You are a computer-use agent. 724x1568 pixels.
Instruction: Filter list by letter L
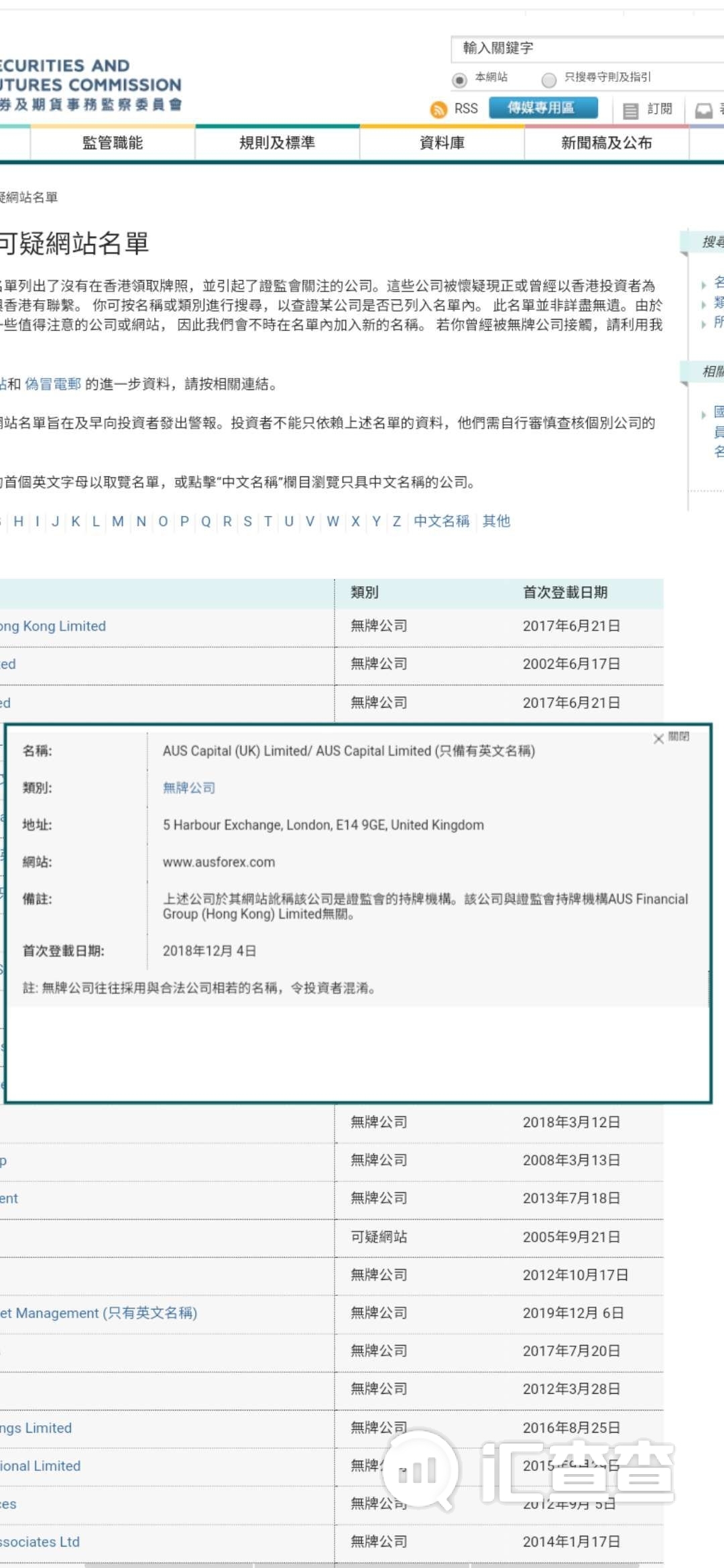coord(96,521)
